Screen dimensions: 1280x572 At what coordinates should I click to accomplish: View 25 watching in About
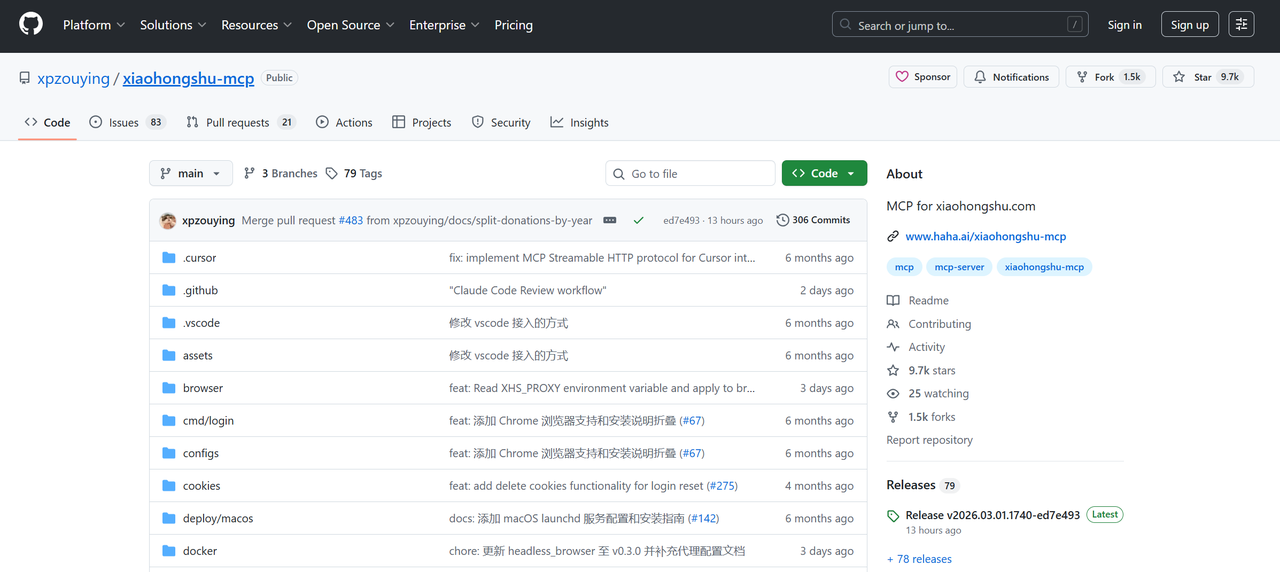click(x=928, y=393)
